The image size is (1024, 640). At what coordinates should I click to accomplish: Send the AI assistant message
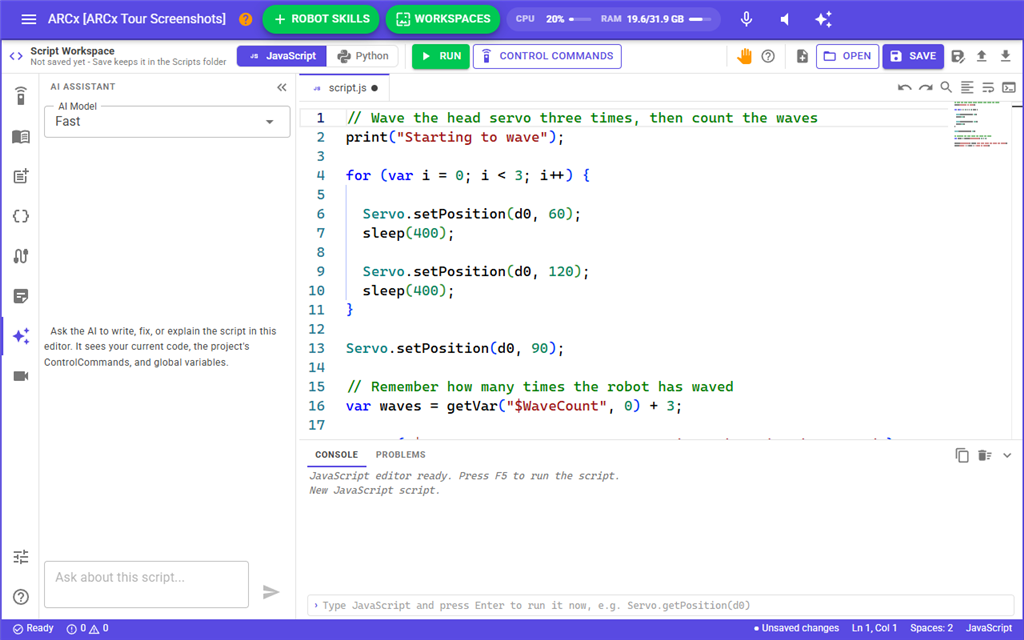[270, 592]
